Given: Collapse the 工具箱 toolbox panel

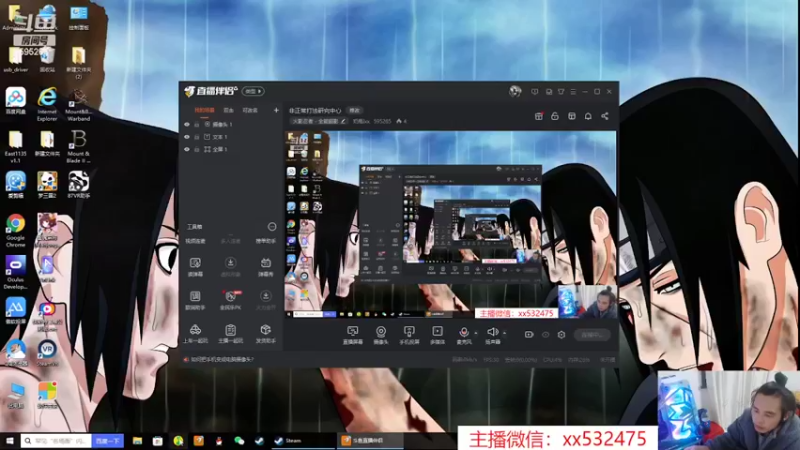Looking at the screenshot, I should pos(272,227).
